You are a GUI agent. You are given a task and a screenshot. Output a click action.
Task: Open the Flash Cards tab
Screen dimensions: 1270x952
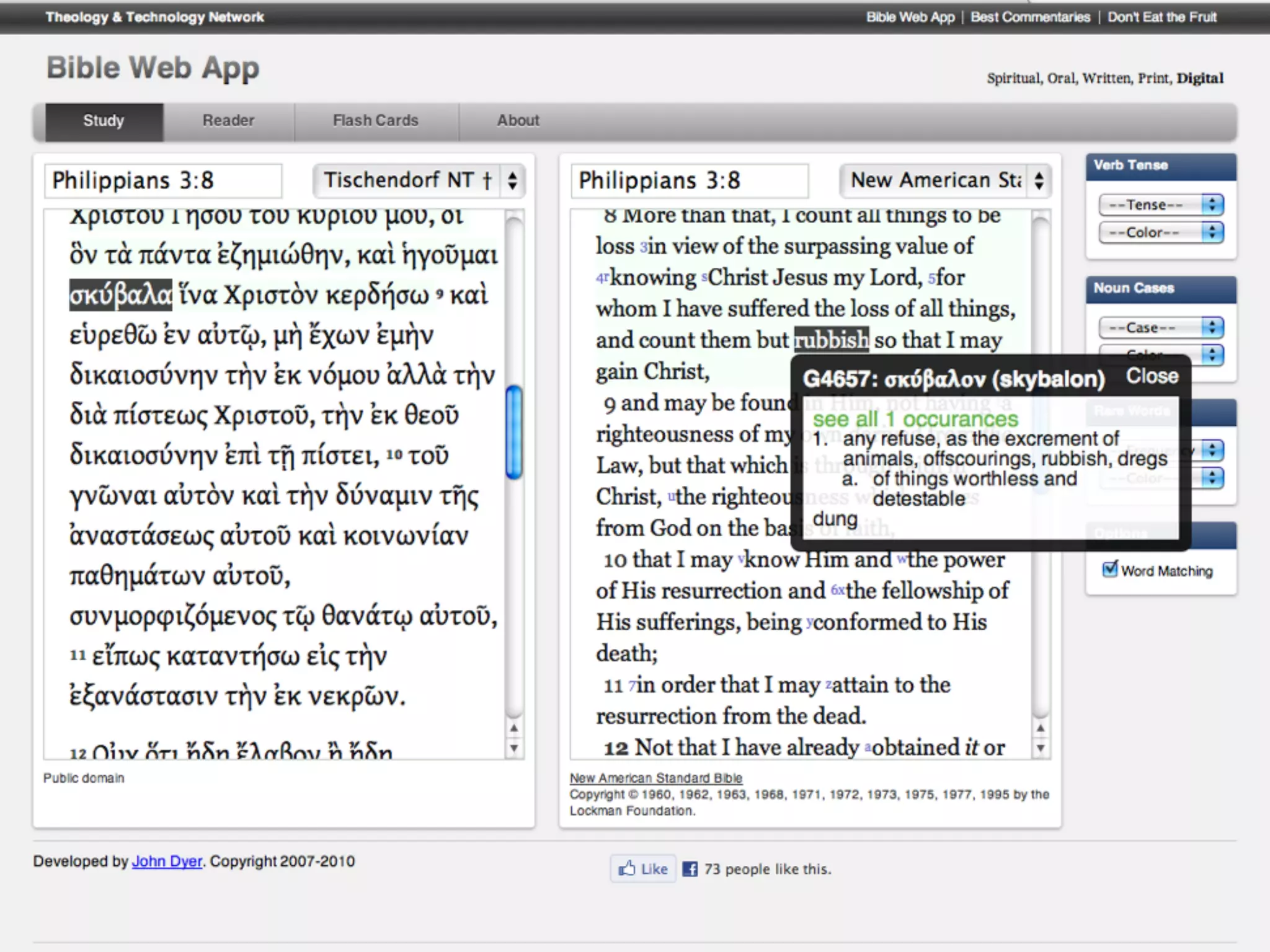[376, 121]
